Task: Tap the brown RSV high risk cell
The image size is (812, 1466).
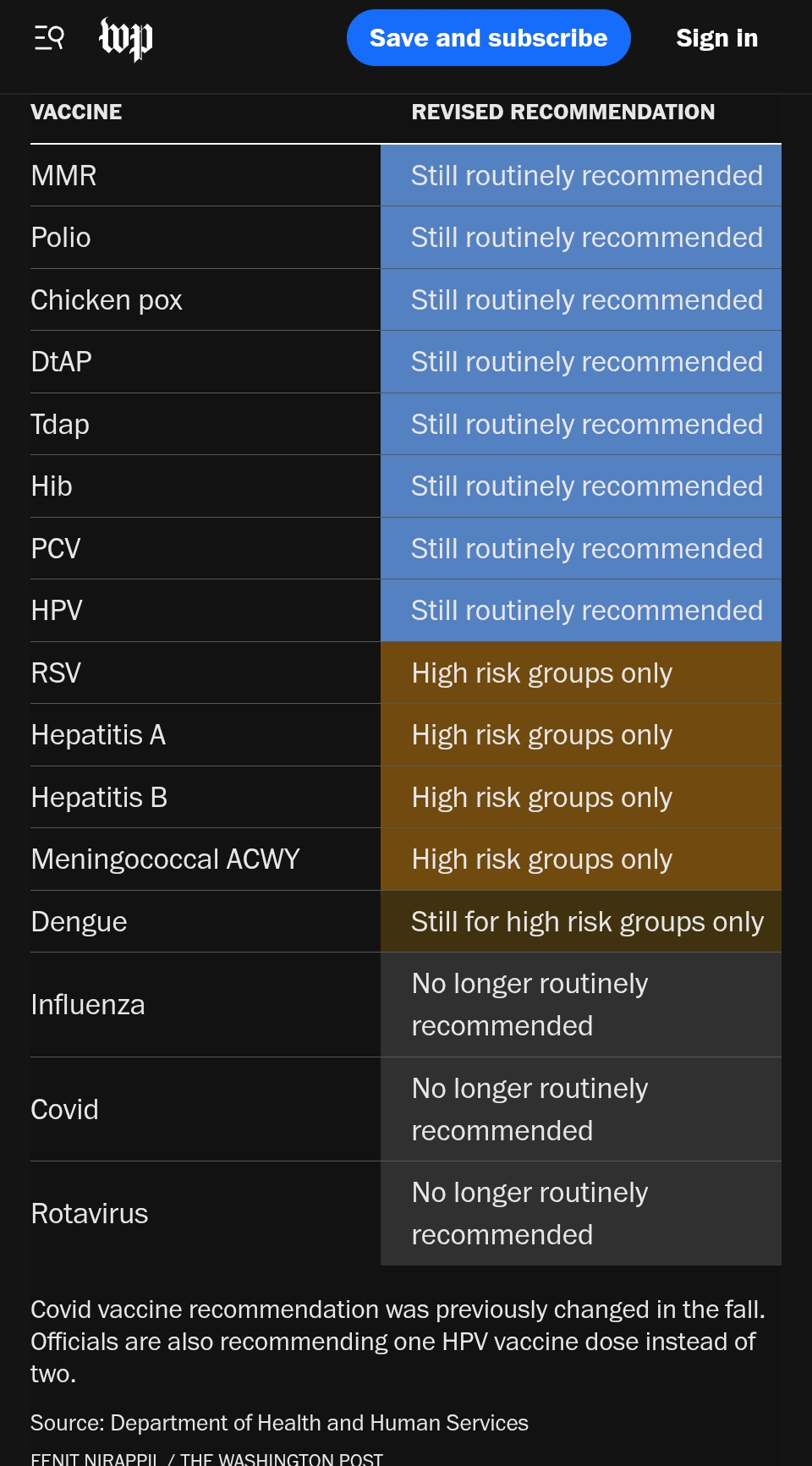Action: pyautogui.click(x=581, y=673)
